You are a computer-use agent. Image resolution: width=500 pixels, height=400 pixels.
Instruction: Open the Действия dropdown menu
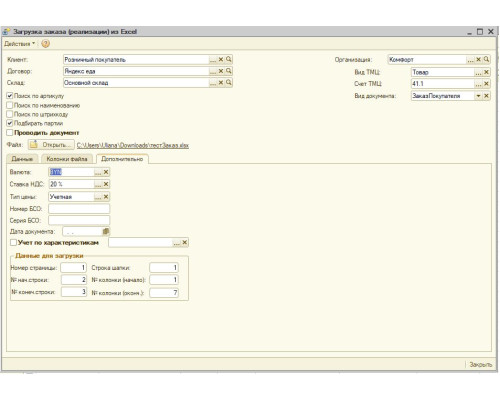pos(19,44)
